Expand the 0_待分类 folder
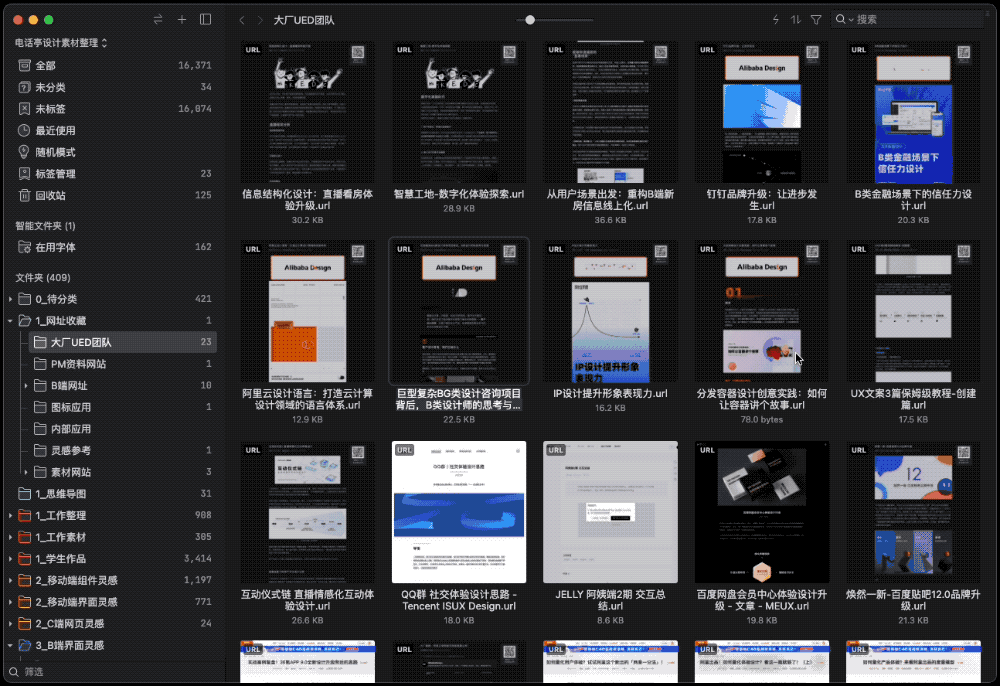Image resolution: width=1000 pixels, height=686 pixels. (10, 299)
